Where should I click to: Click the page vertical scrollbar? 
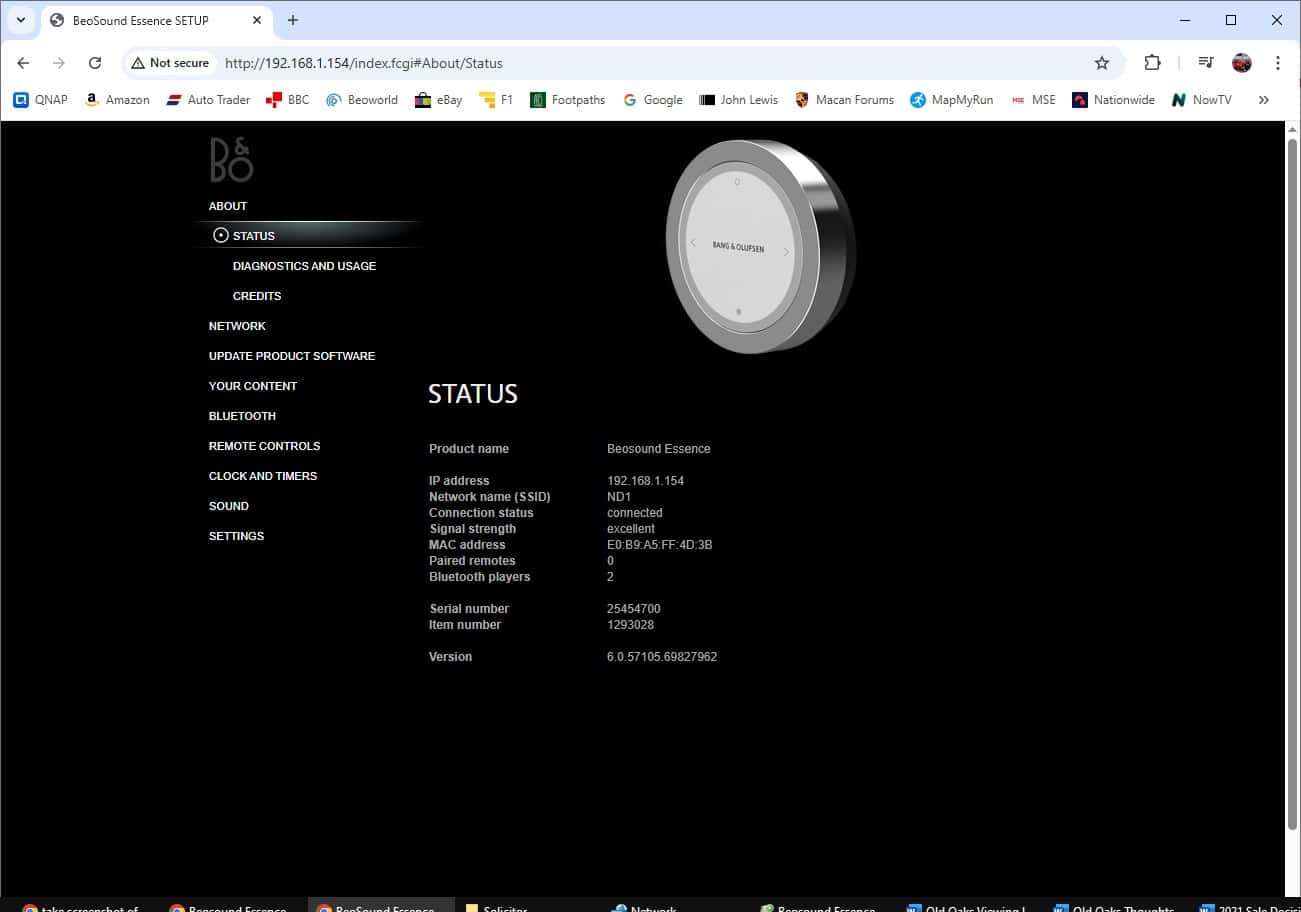[1292, 483]
